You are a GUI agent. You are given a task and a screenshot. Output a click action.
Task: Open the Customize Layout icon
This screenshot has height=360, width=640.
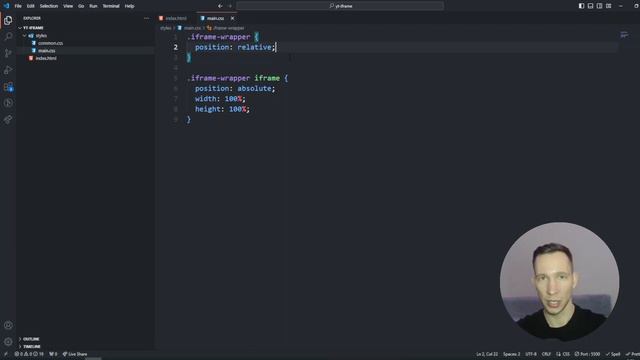click(x=609, y=6)
